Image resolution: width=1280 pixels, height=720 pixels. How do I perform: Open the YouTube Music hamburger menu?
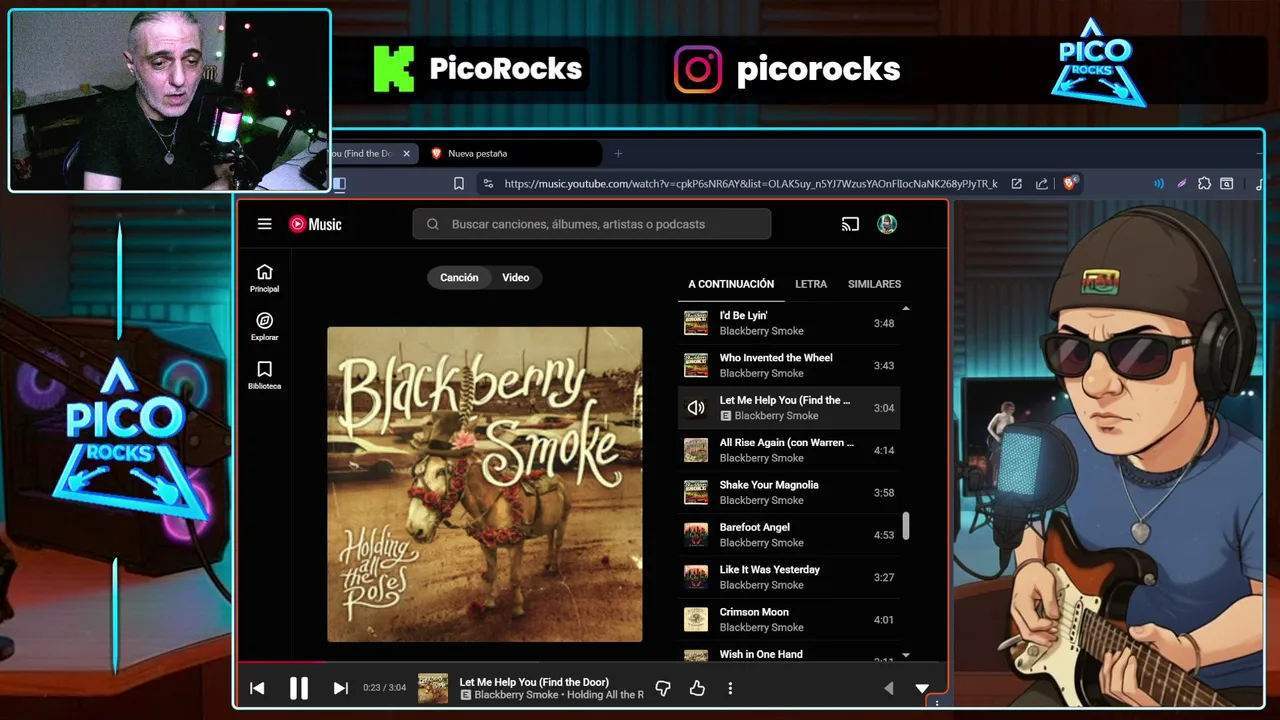pyautogui.click(x=264, y=224)
